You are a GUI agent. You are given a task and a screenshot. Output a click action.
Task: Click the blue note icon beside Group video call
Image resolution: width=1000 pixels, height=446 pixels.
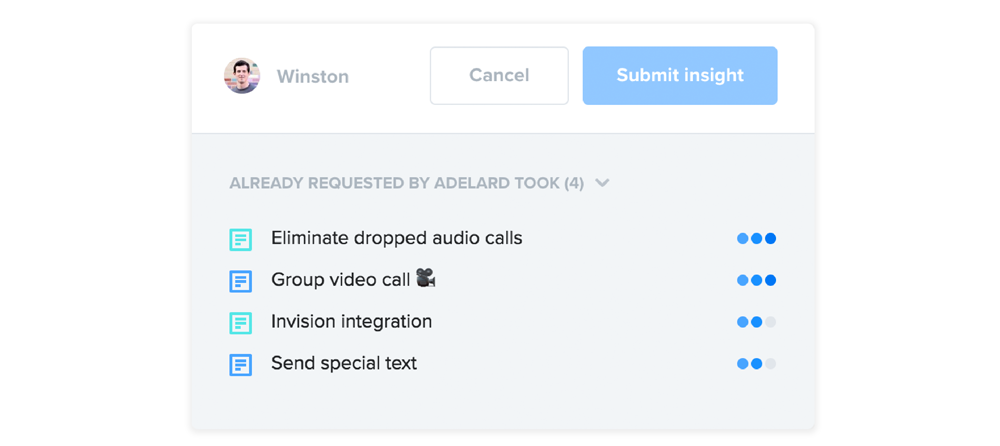tap(240, 281)
